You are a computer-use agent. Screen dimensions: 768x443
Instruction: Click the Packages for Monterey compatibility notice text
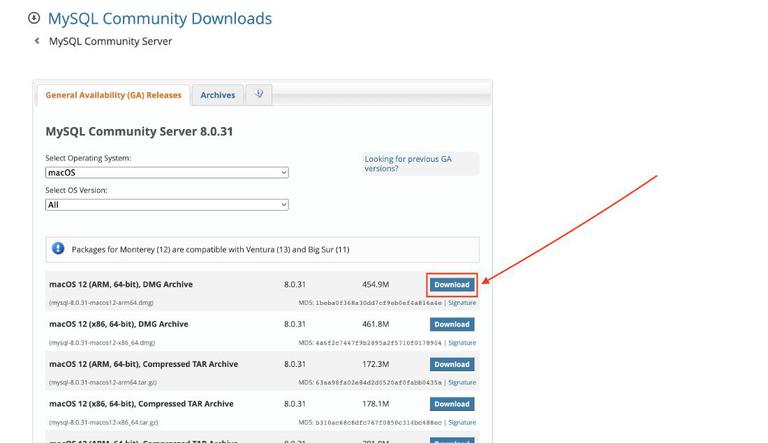211,249
